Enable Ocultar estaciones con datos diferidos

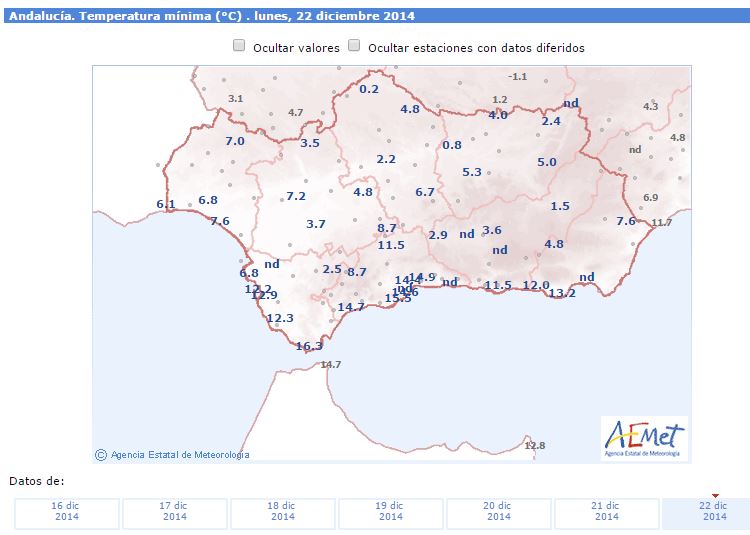354,46
